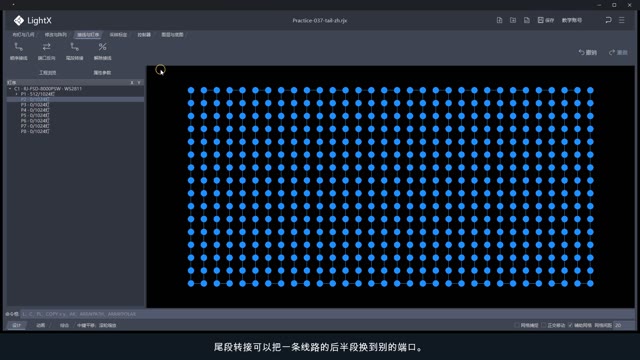Open the second ribbon tab (modify and array)
Viewport: 640px width, 360px height.
tap(56, 35)
